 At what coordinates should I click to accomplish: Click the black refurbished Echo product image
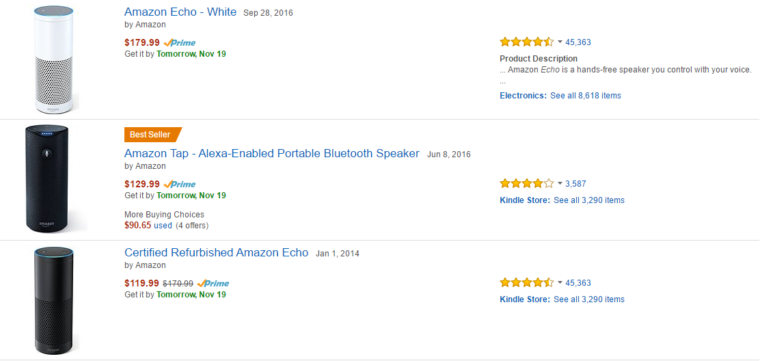point(54,301)
